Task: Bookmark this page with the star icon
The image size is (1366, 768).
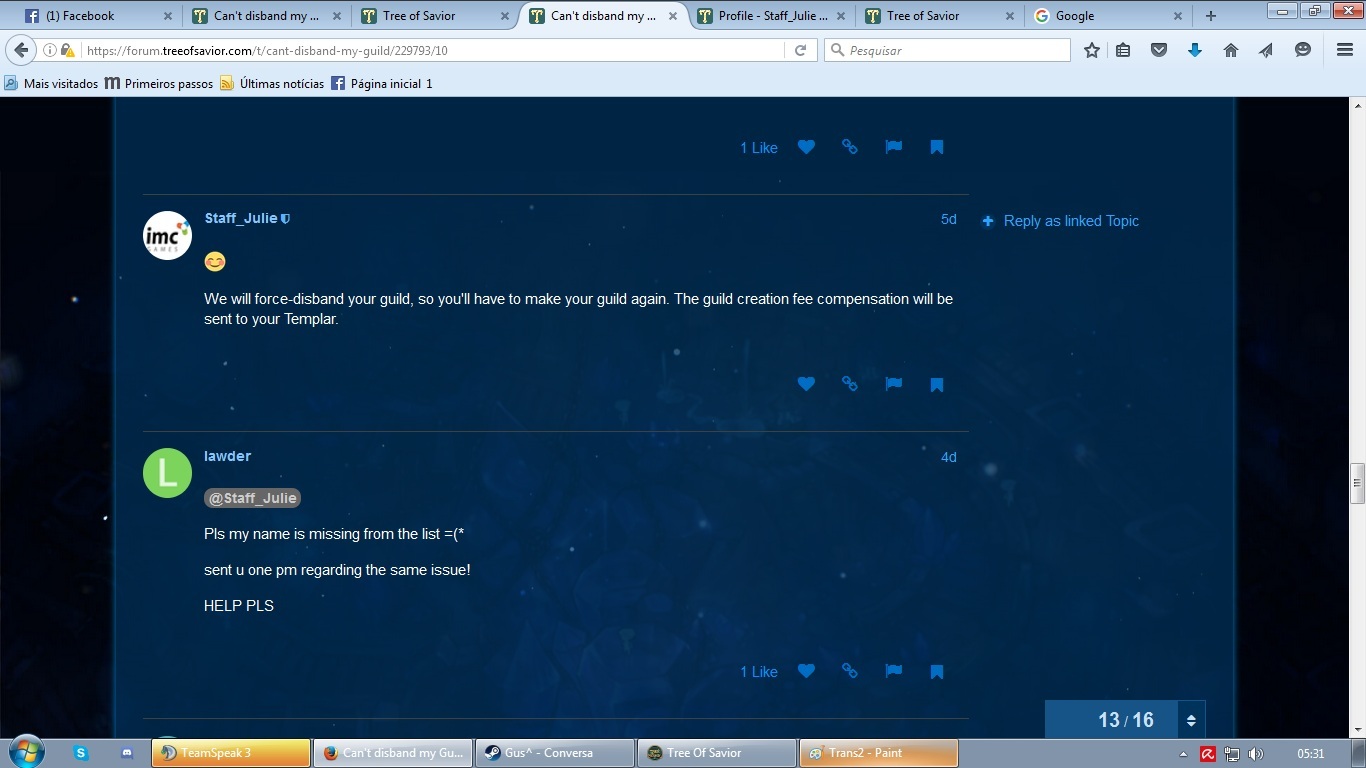Action: click(x=1092, y=50)
